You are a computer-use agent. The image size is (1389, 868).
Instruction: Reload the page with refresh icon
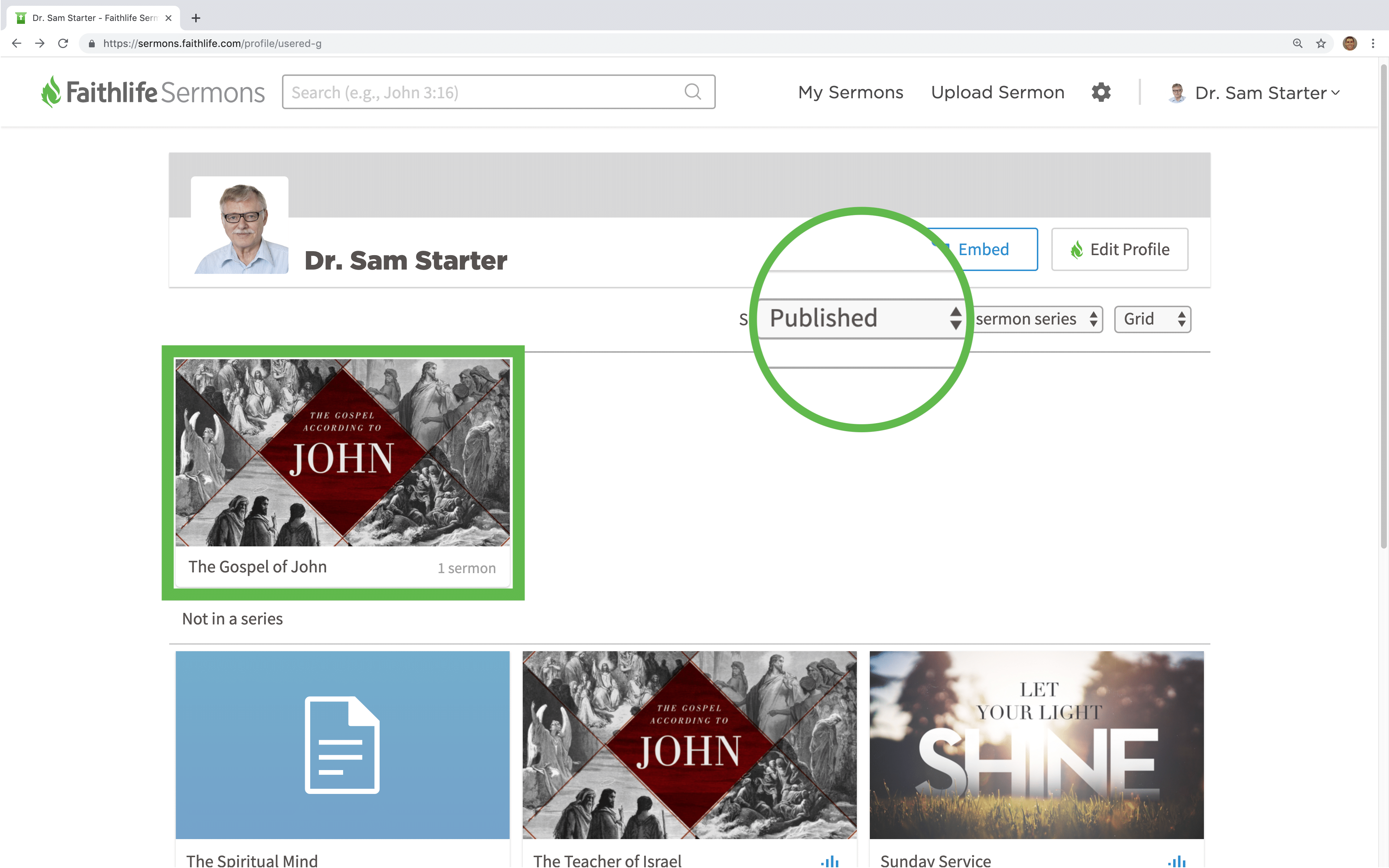63,44
